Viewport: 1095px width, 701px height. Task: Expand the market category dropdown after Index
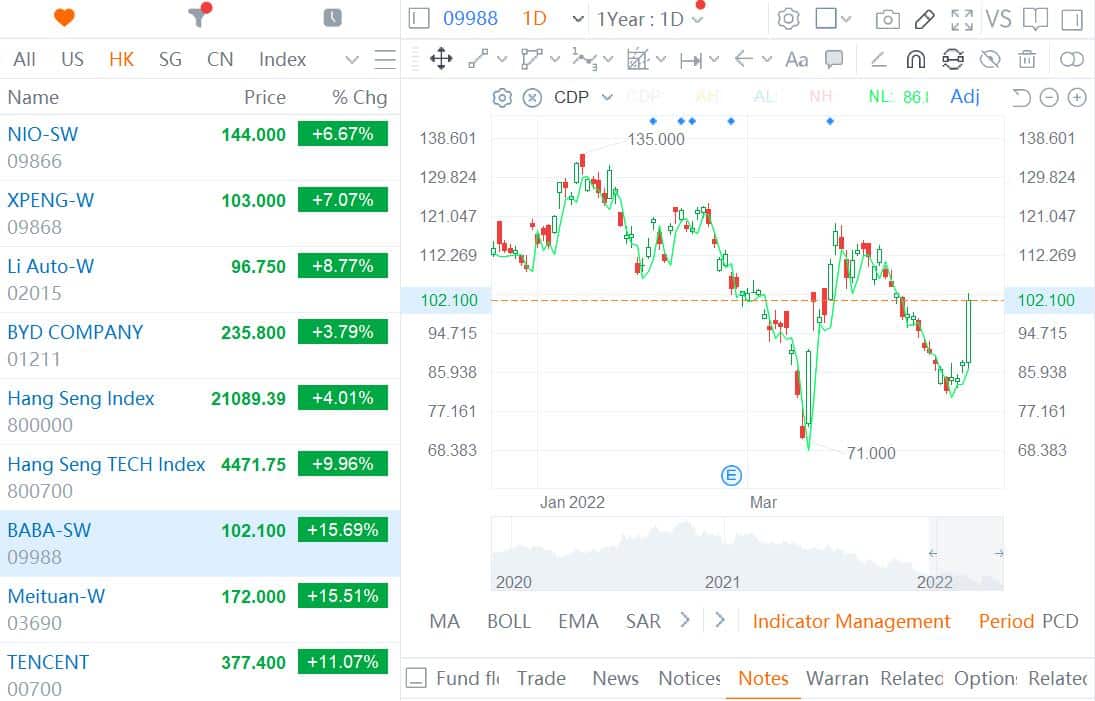[x=351, y=60]
